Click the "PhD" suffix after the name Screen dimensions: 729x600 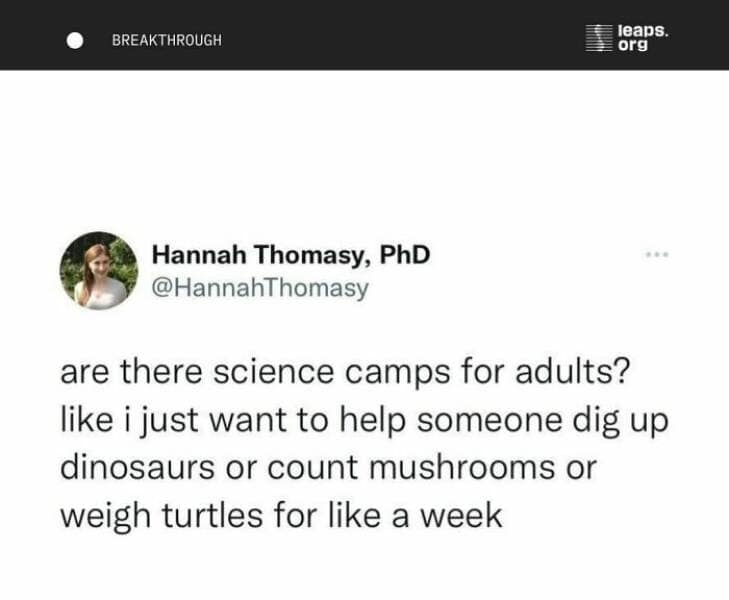[x=405, y=255]
